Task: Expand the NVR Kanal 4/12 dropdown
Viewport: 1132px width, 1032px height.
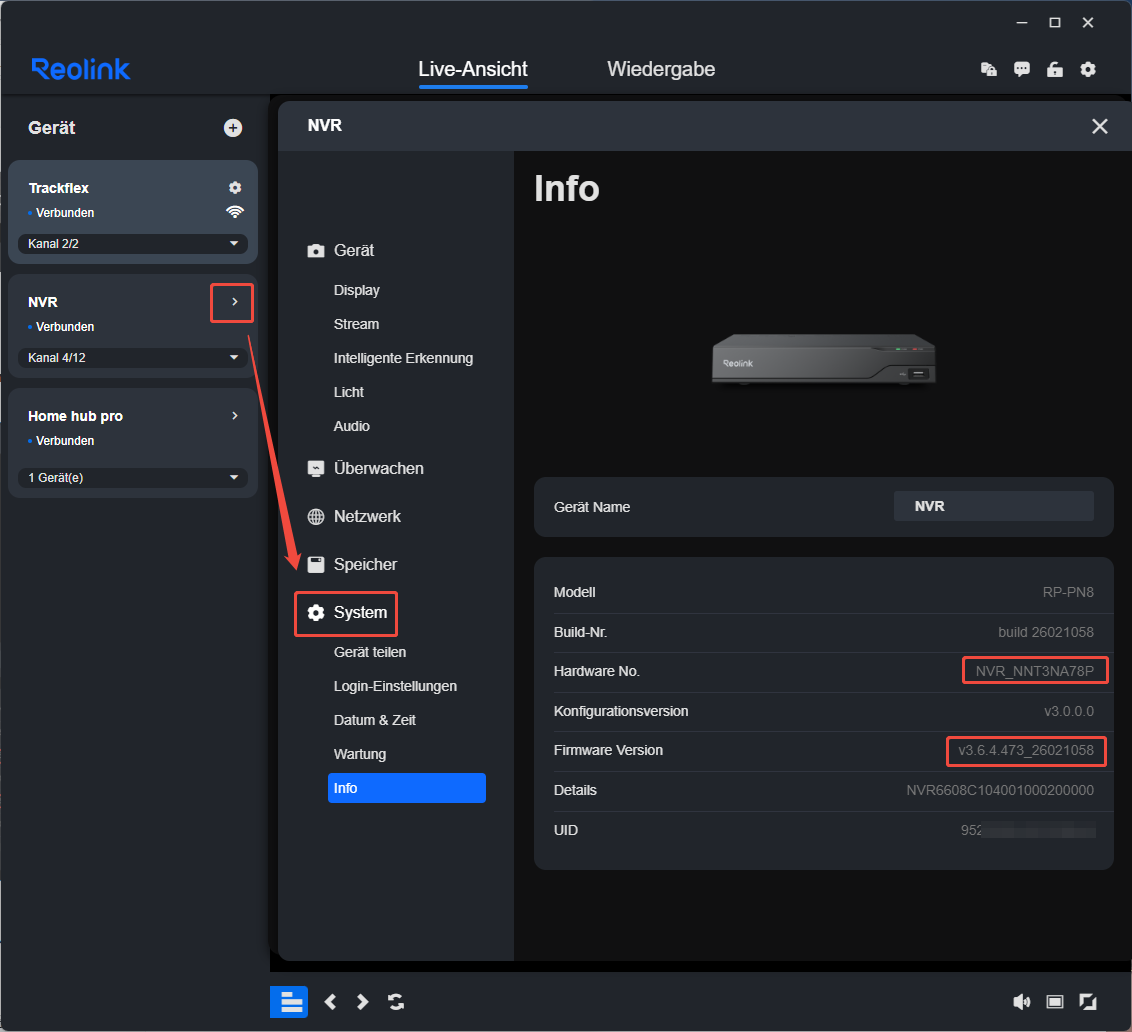Action: pyautogui.click(x=132, y=357)
